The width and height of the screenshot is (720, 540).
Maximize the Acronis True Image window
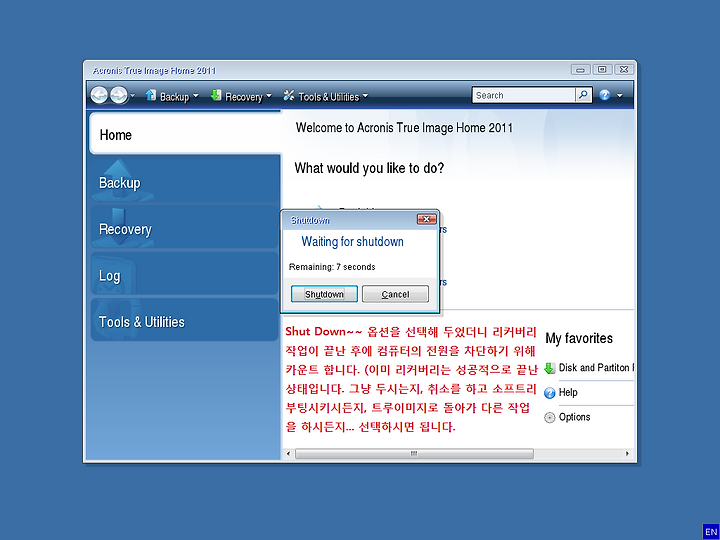(x=602, y=70)
